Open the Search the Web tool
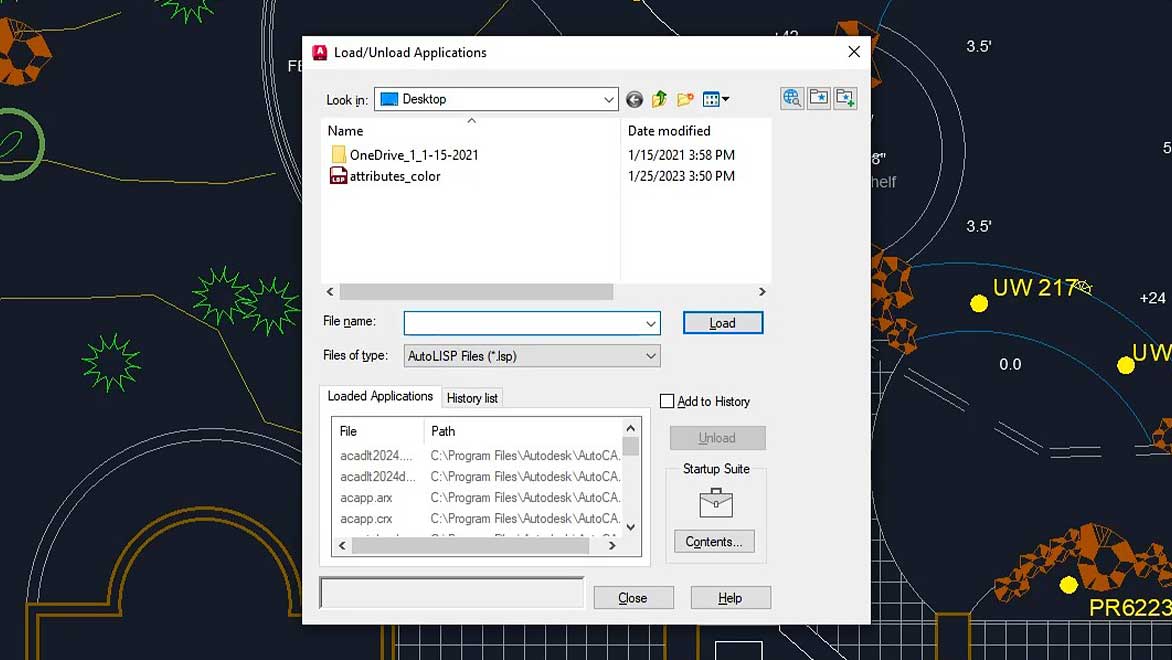Viewport: 1172px width, 660px height. (790, 98)
